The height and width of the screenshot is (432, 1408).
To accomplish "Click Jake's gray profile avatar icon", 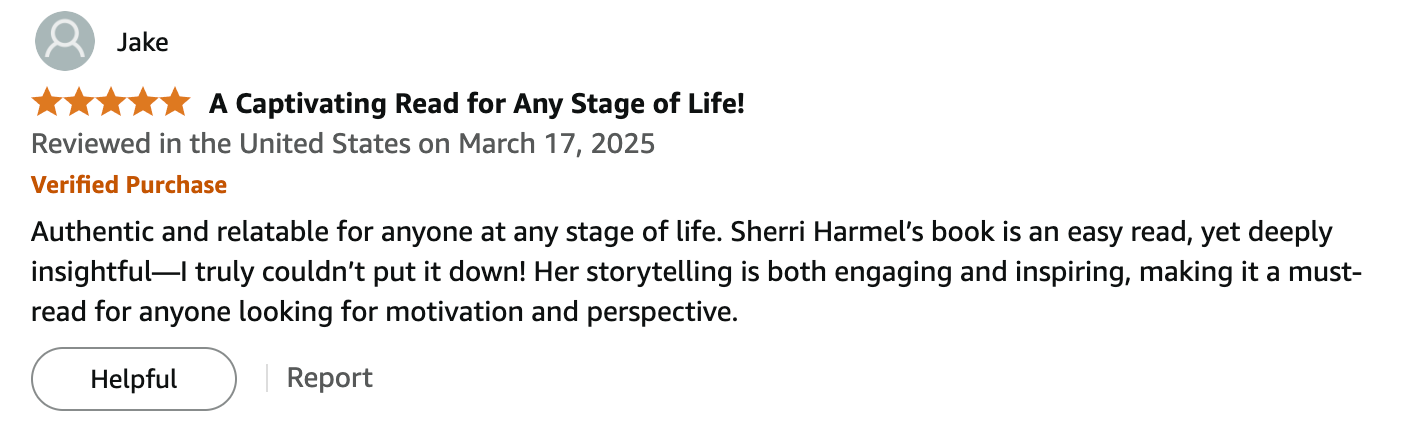I will [65, 40].
